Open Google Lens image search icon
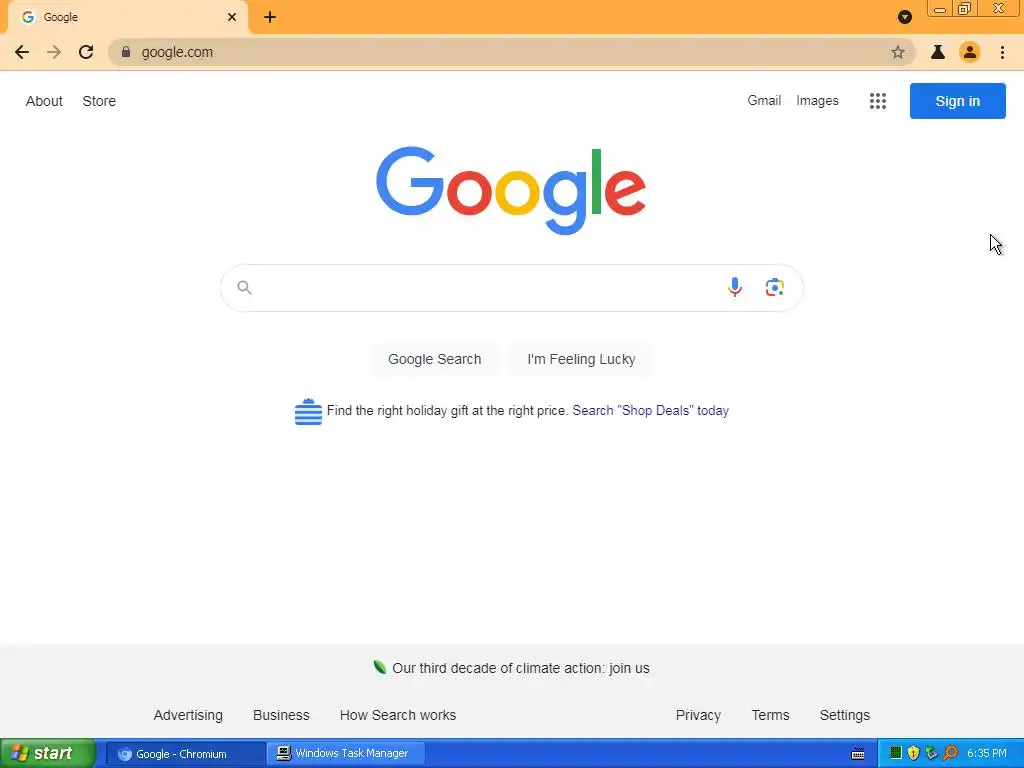The height and width of the screenshot is (768, 1024). click(x=775, y=287)
